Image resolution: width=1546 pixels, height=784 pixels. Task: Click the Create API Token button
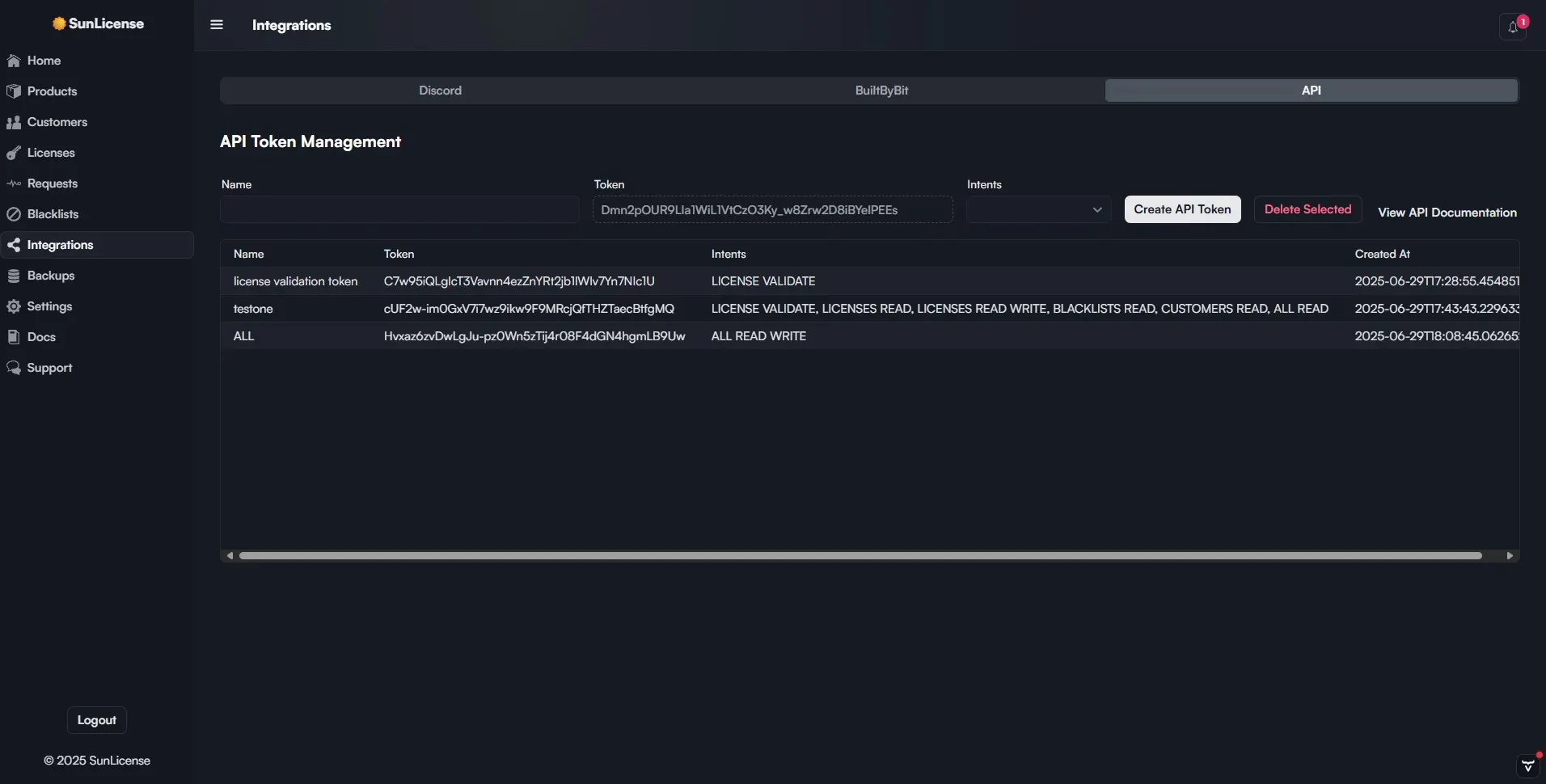point(1183,209)
